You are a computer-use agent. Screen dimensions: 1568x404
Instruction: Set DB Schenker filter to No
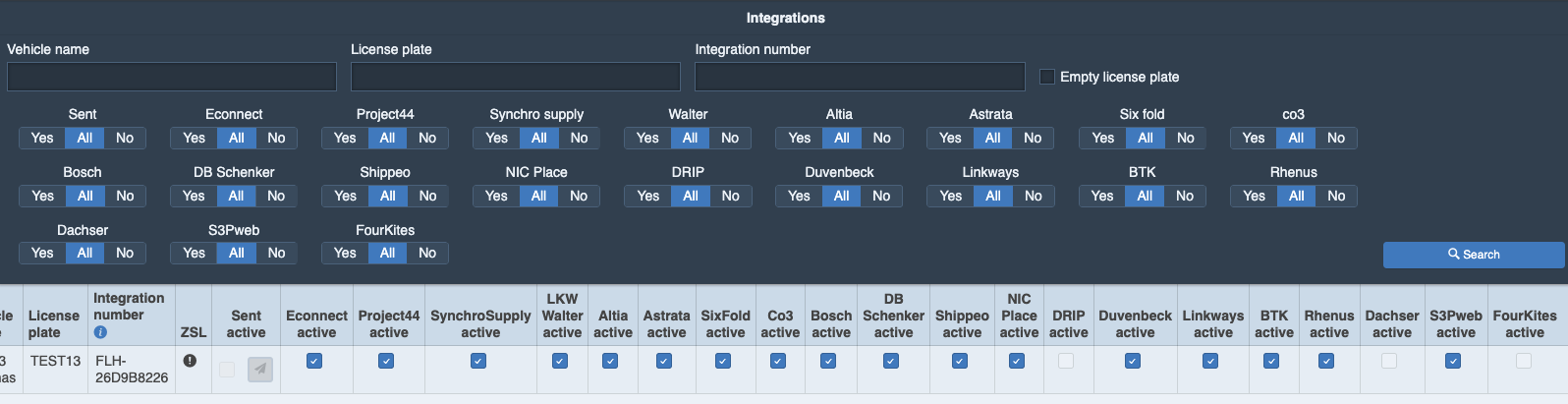276,196
